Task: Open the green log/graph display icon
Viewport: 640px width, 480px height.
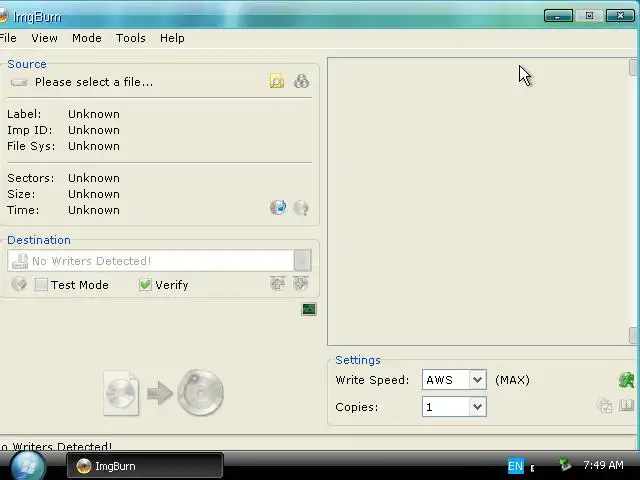Action: (309, 309)
